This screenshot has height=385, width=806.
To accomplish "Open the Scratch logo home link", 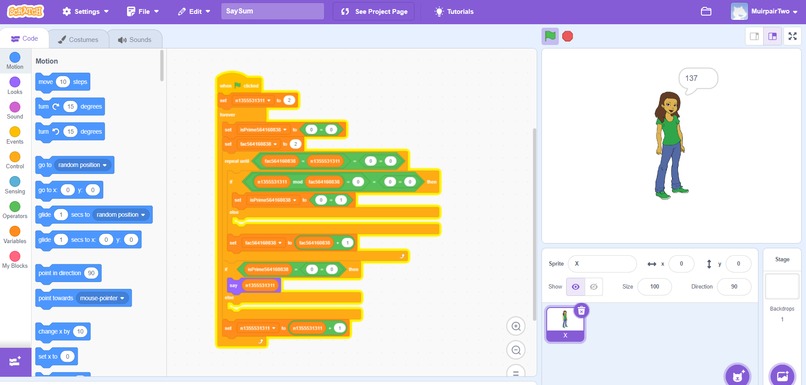I will 26,11.
